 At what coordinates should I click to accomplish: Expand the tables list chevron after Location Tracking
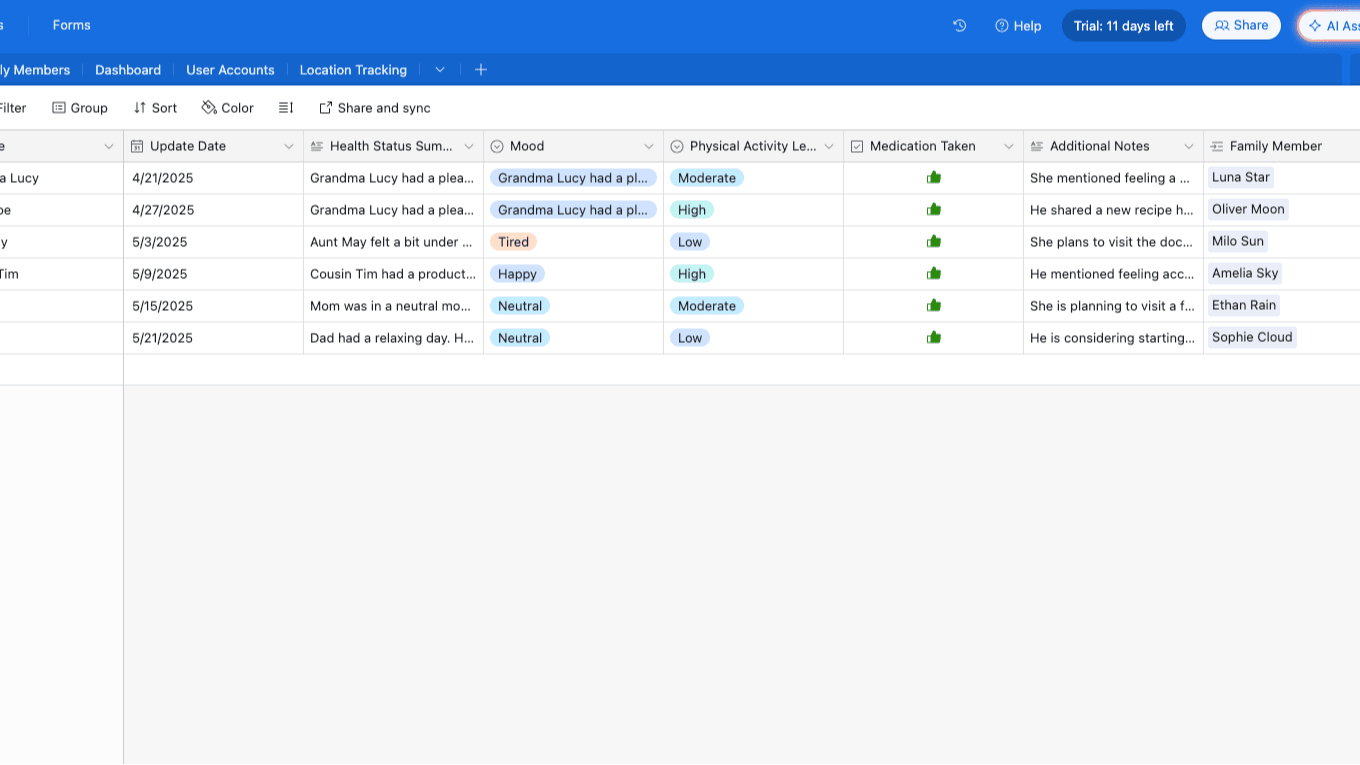click(x=440, y=70)
